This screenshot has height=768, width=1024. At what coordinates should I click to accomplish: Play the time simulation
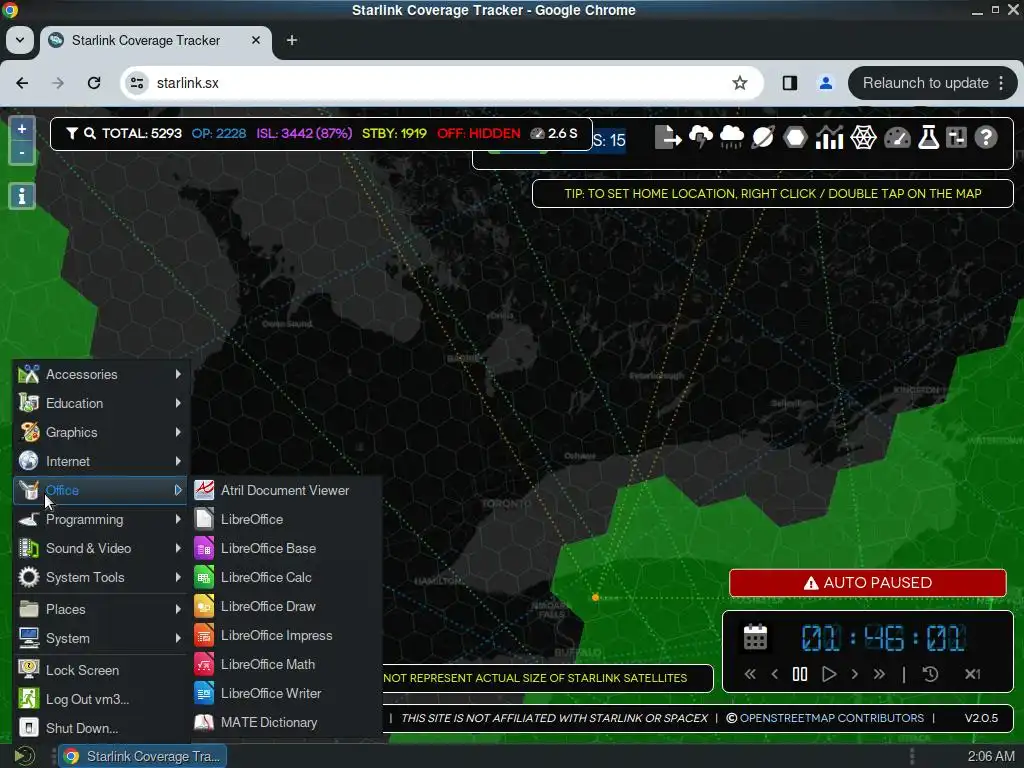[829, 674]
